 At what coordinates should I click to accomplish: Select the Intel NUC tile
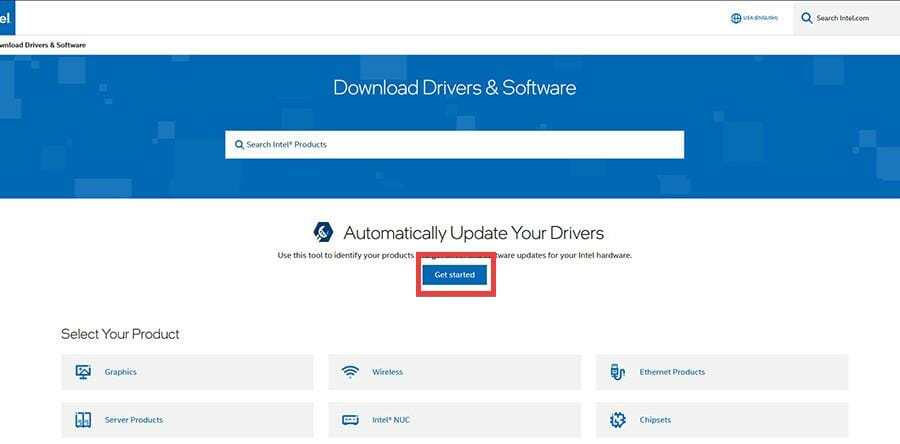454,420
